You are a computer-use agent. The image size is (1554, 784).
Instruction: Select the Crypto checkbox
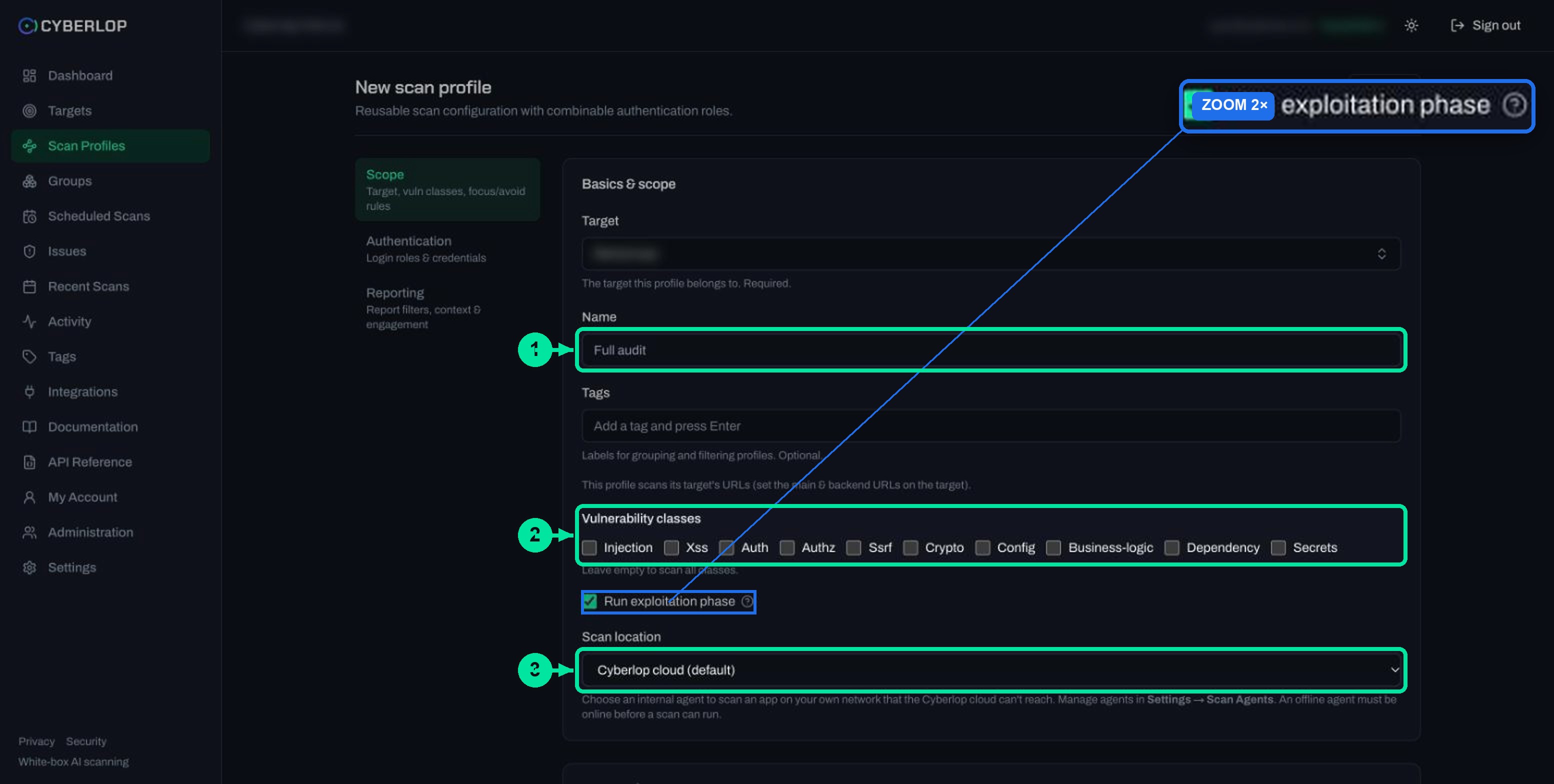tap(911, 547)
